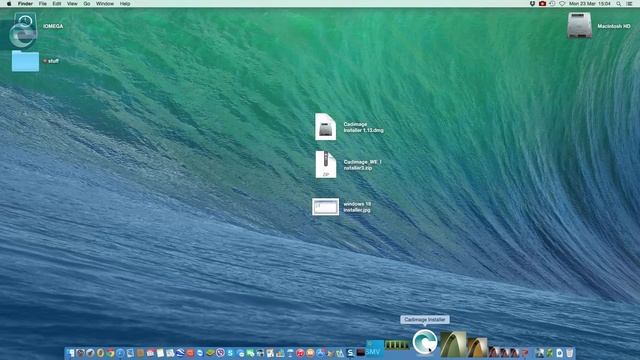Click the red camera menu bar icon

542,4
